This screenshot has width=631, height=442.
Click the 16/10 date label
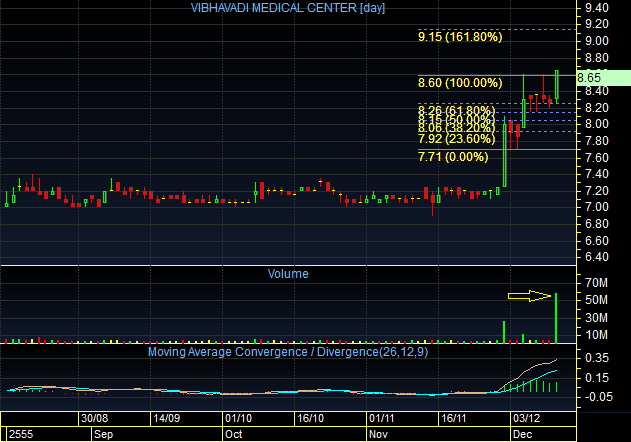[311, 418]
